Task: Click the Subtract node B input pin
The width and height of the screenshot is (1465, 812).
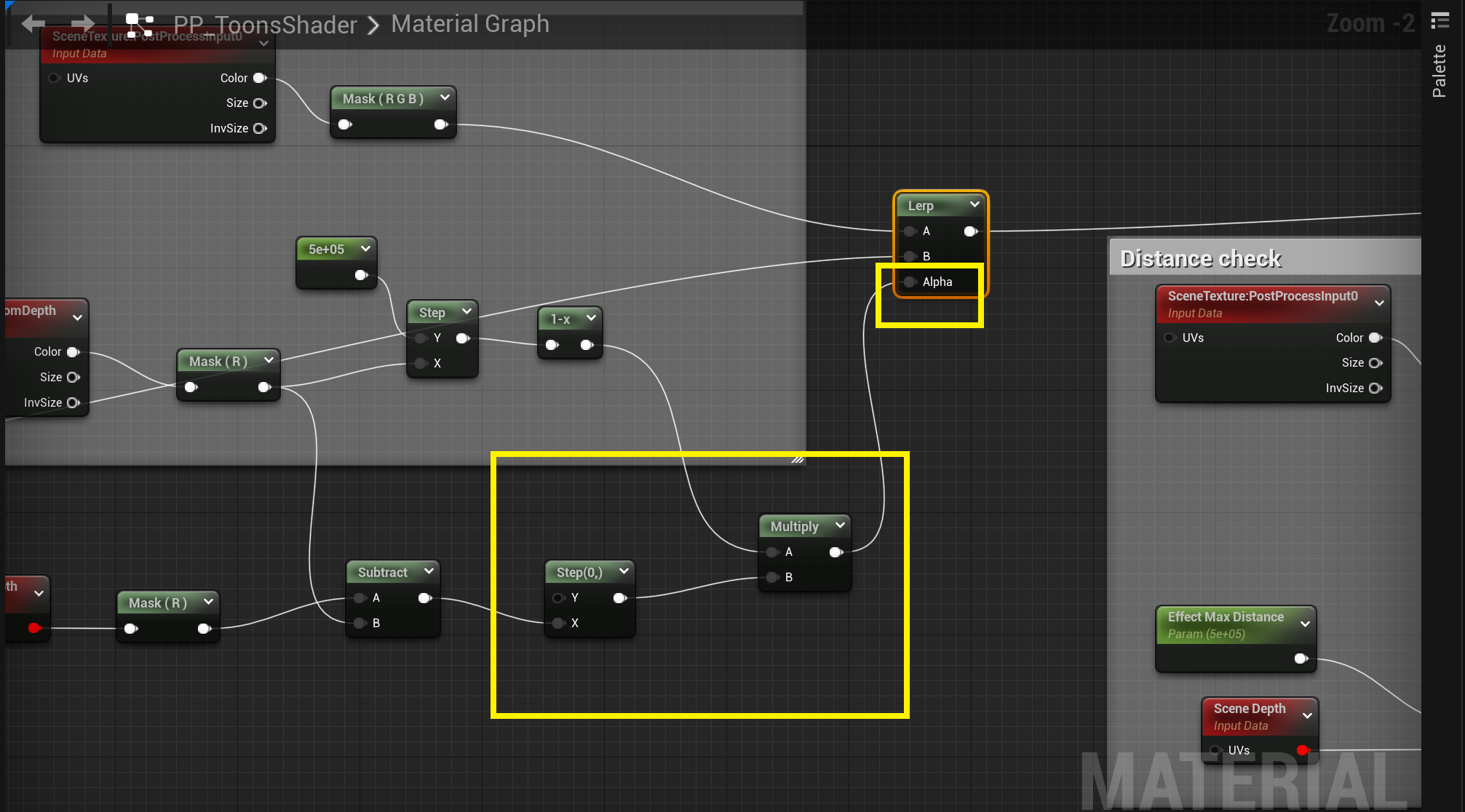Action: (360, 623)
